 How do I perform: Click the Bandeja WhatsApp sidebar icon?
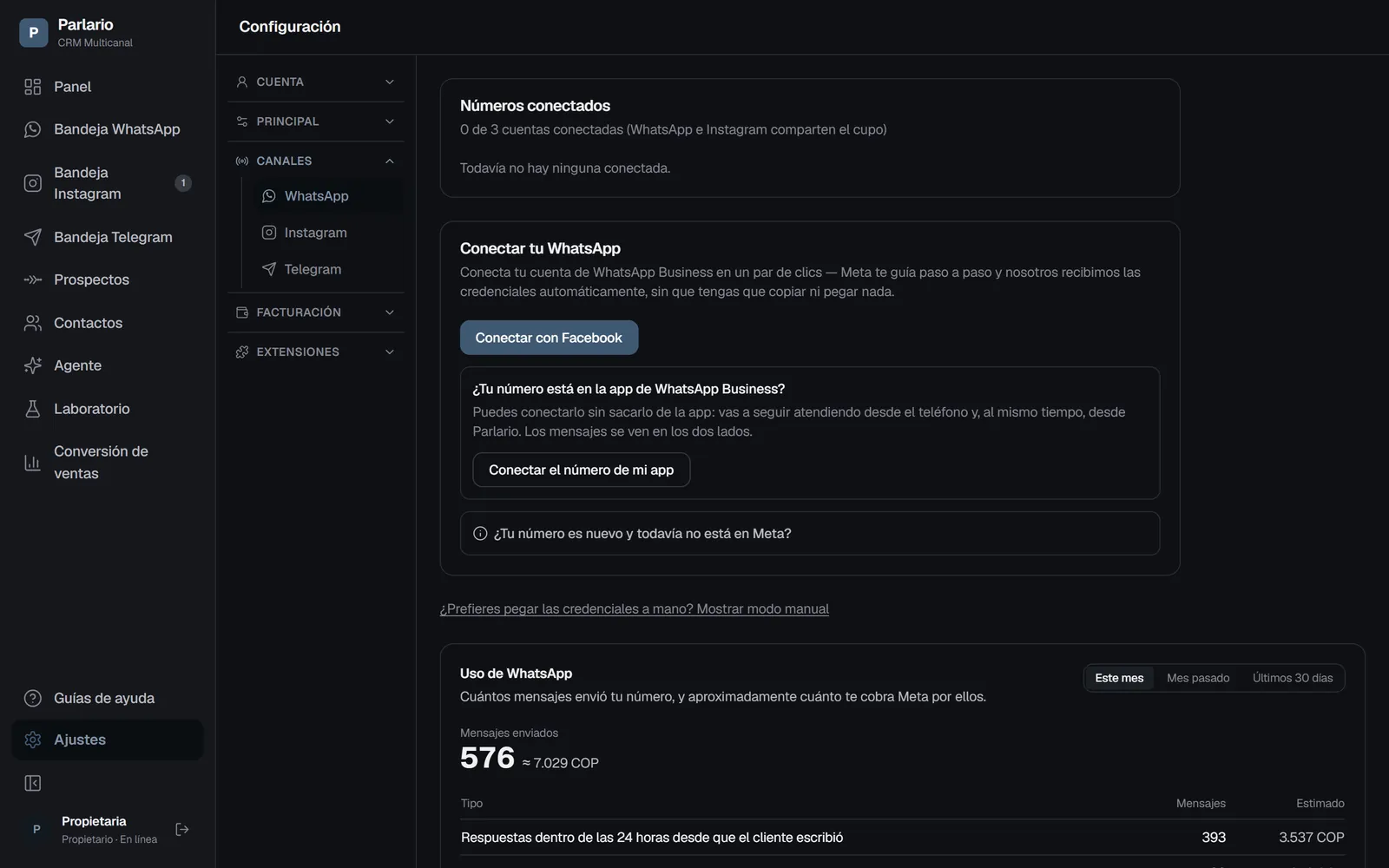[33, 129]
